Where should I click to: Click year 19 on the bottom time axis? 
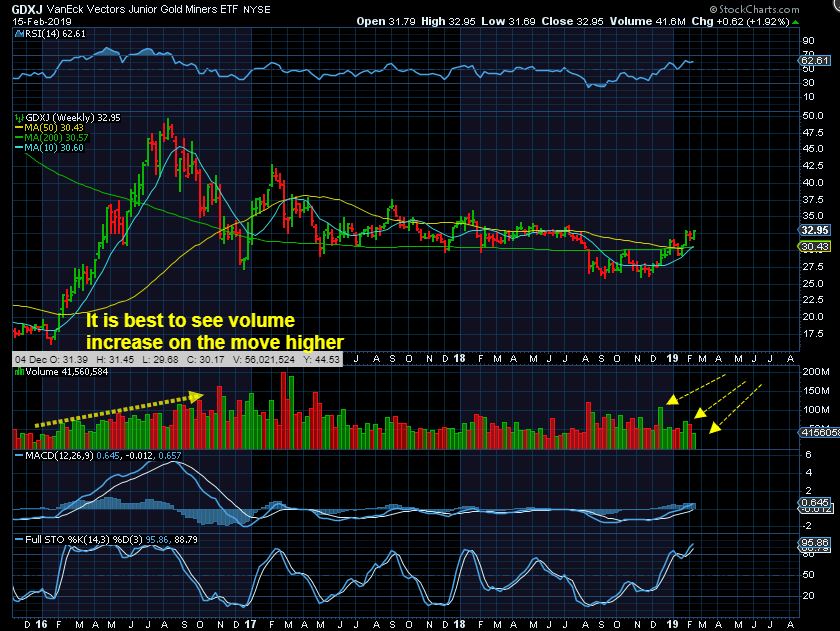tap(673, 625)
